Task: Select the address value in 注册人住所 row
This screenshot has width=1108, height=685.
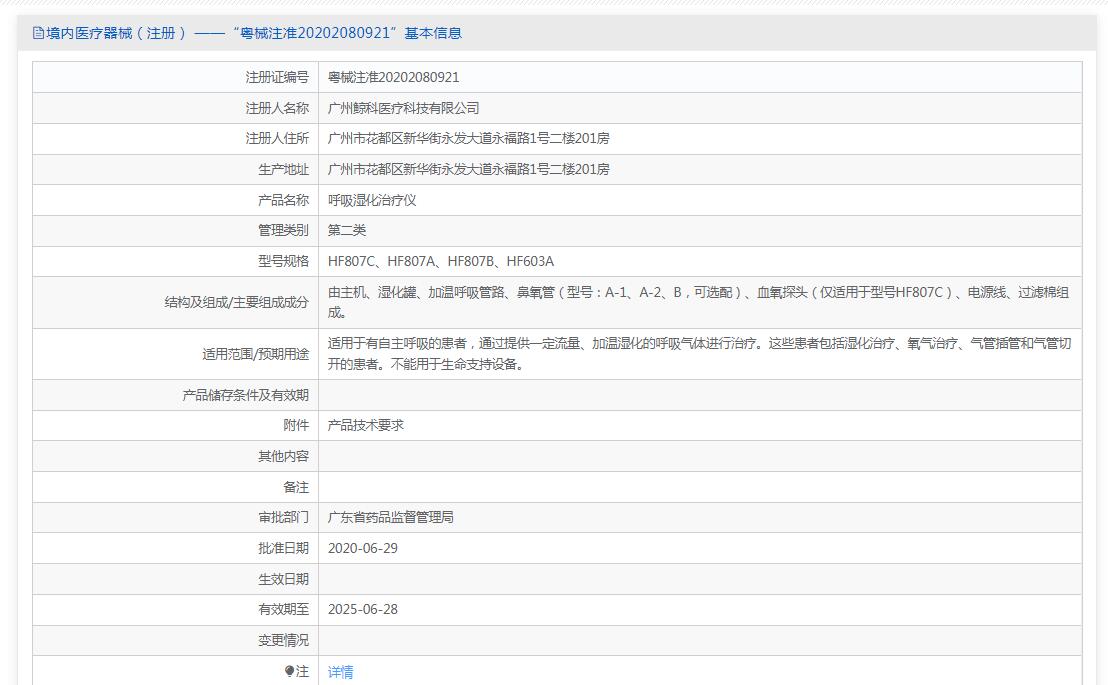Action: pos(468,139)
